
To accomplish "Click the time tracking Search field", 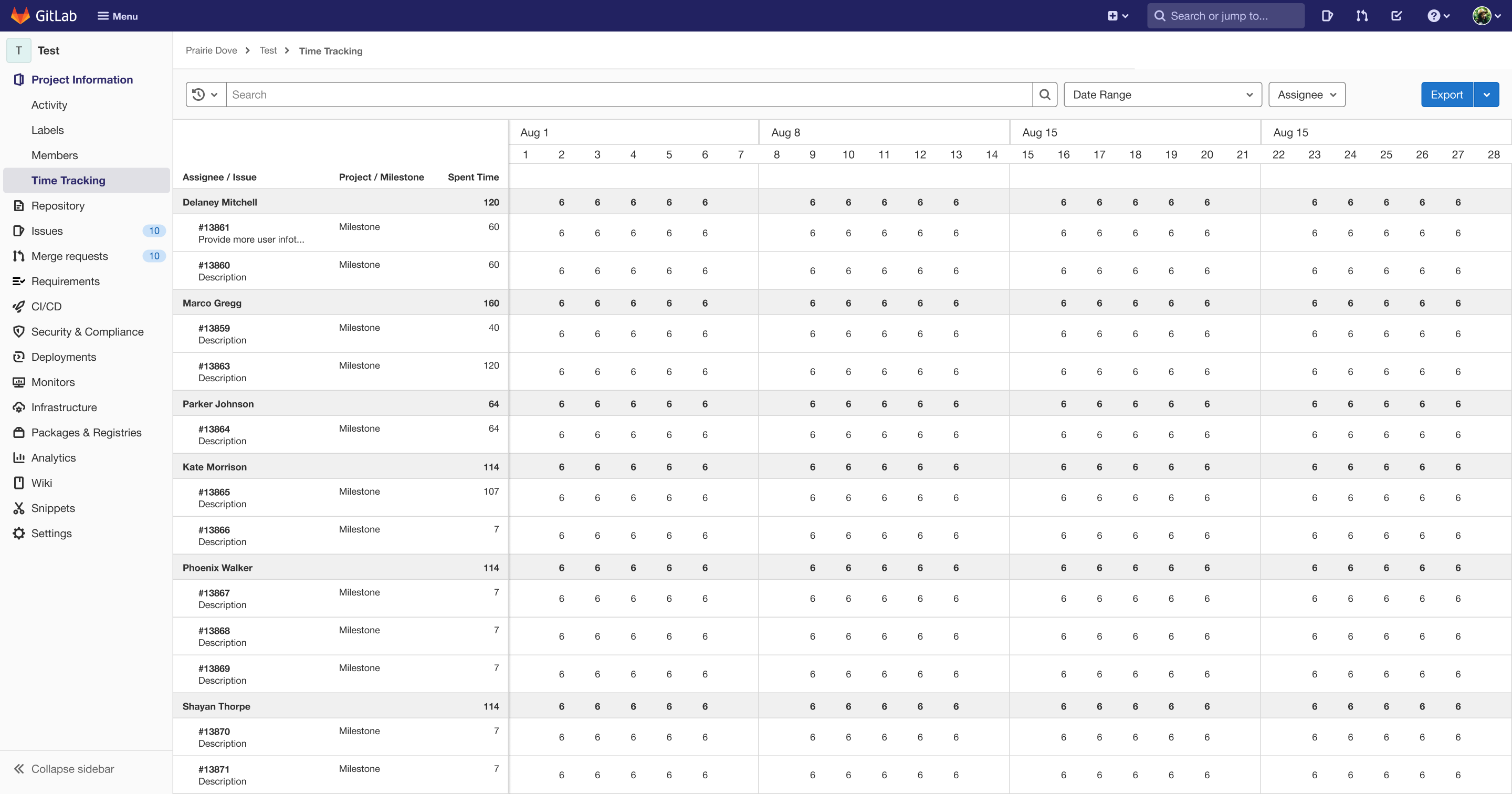I will [628, 95].
